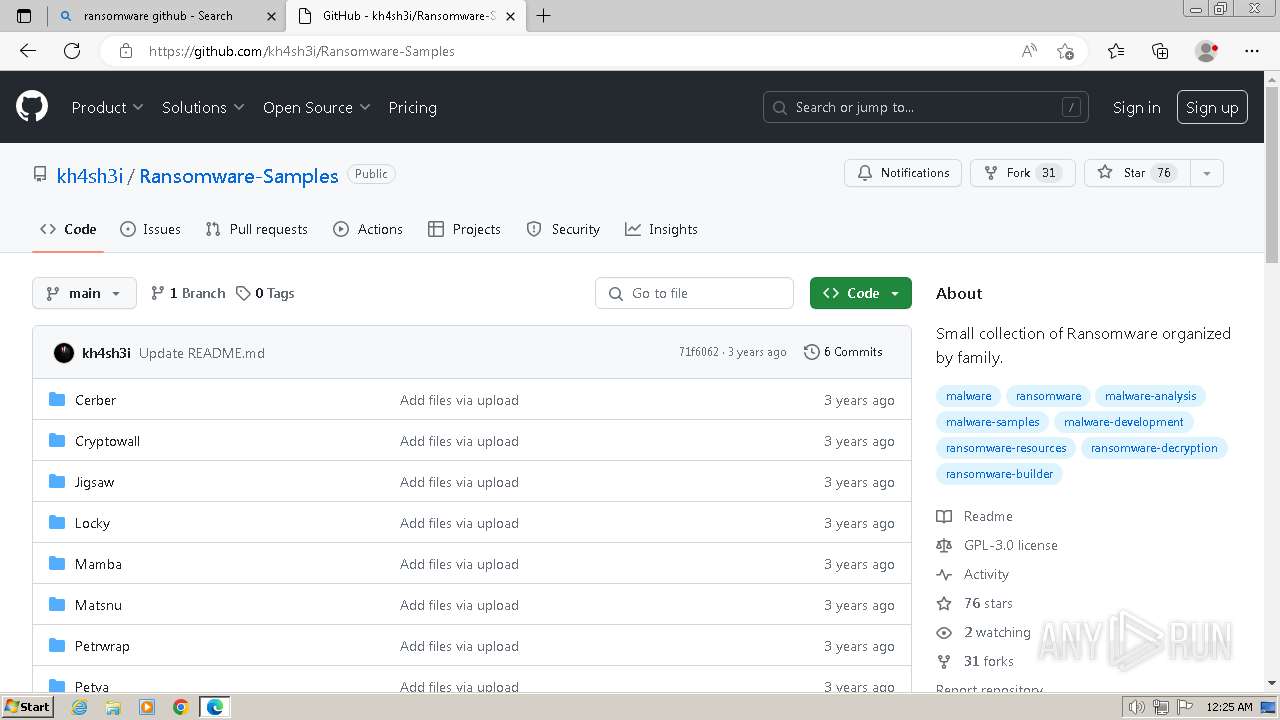Viewport: 1280px width, 720px height.
Task: Open the Petrwrap folder
Action: pos(102,646)
